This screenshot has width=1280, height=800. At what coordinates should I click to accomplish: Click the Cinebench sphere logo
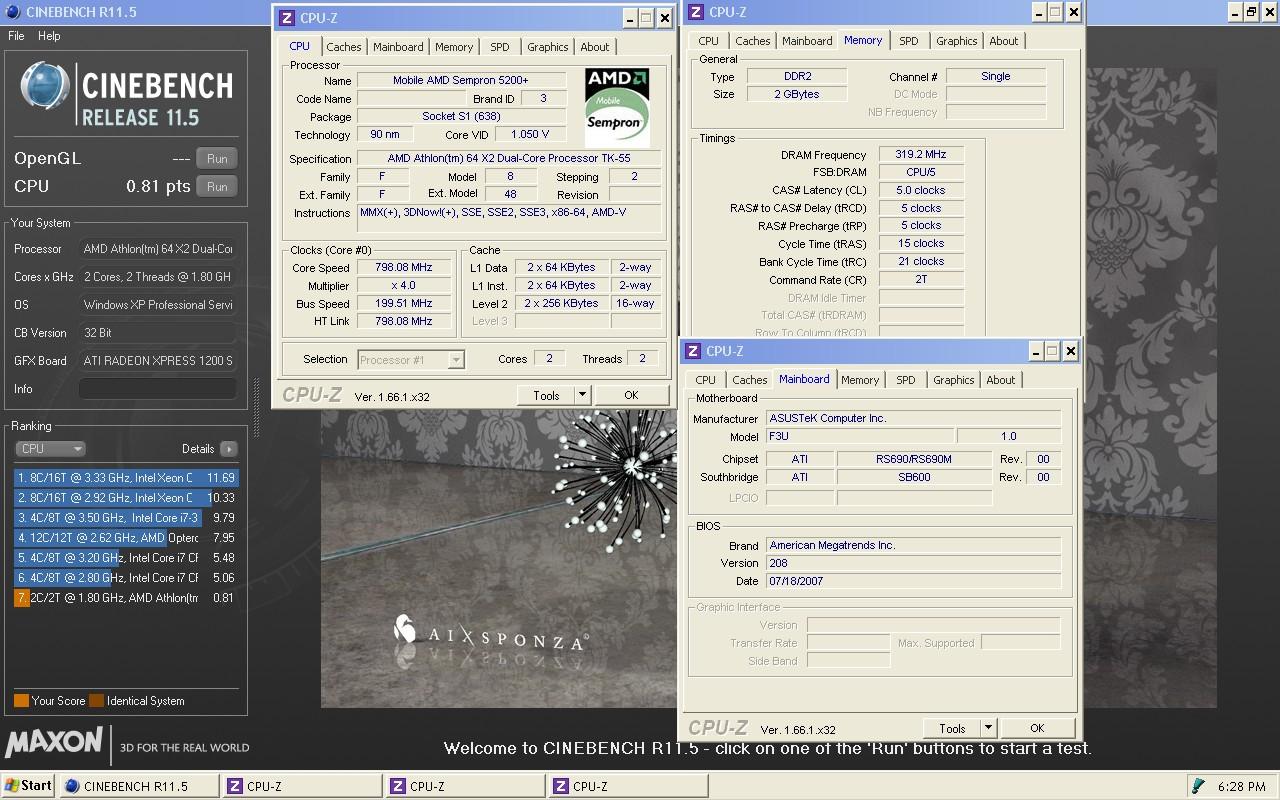(x=45, y=86)
